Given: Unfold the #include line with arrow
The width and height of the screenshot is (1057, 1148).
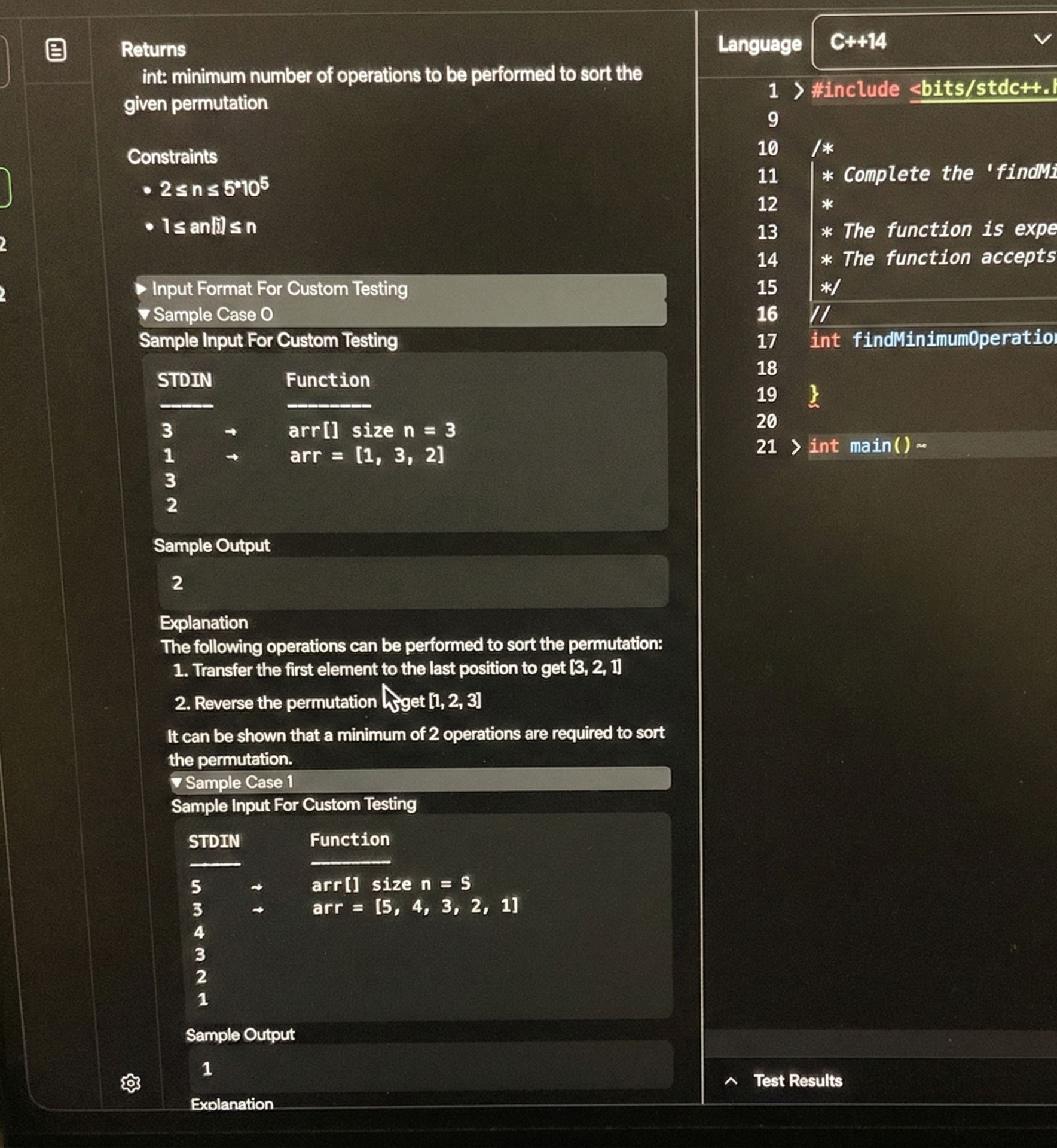Looking at the screenshot, I should tap(798, 91).
